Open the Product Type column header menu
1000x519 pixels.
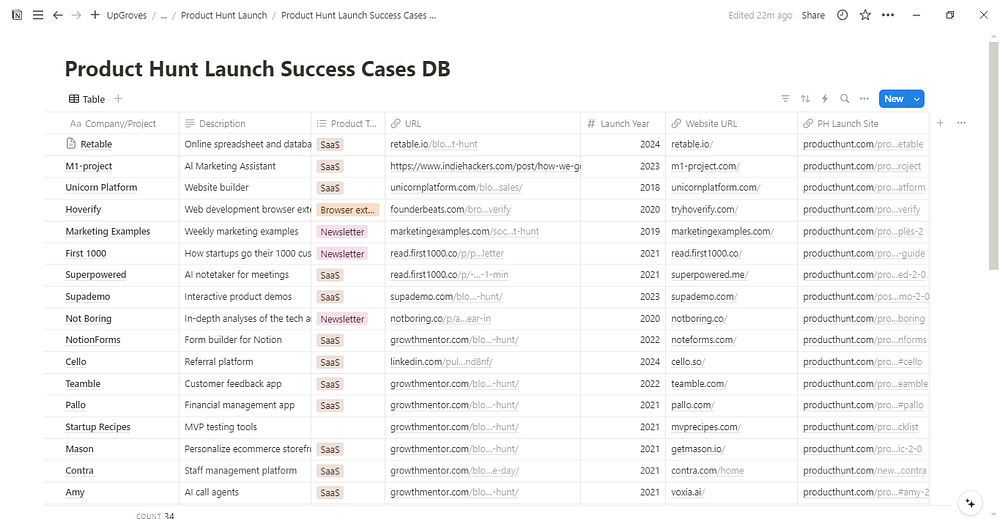point(346,124)
